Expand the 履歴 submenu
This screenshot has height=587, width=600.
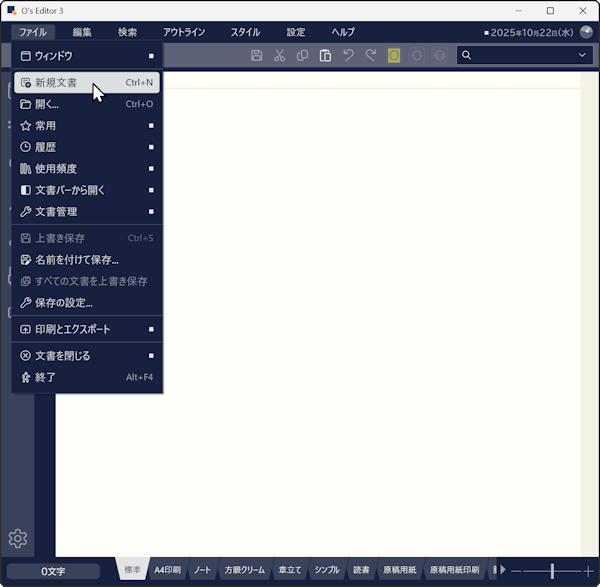point(88,147)
